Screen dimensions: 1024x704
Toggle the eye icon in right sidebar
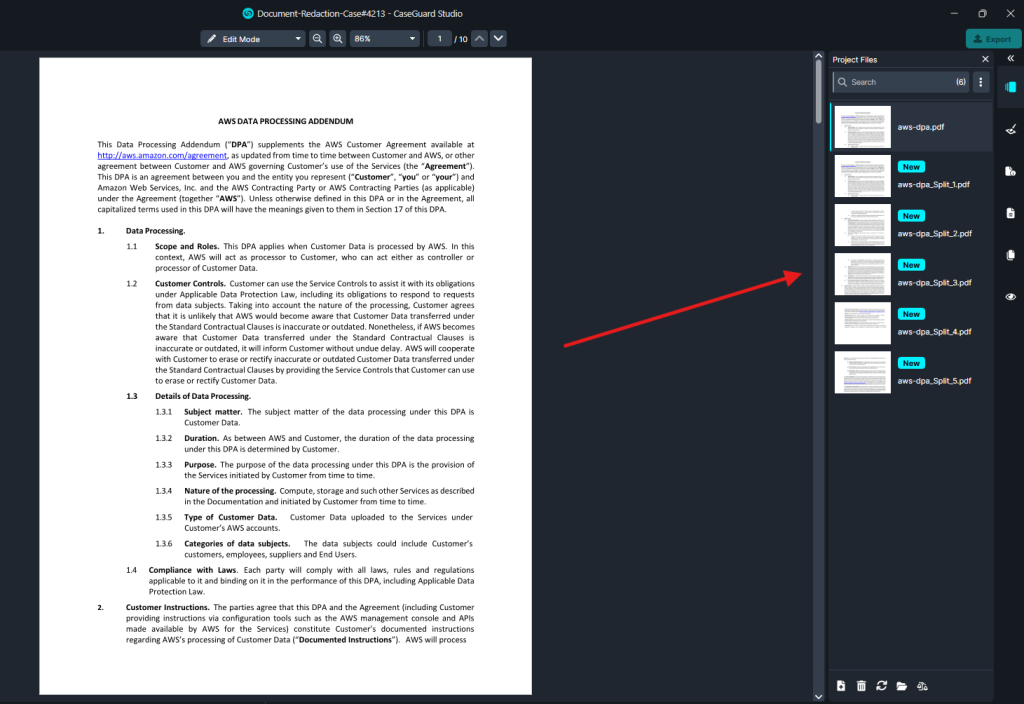coord(1010,297)
